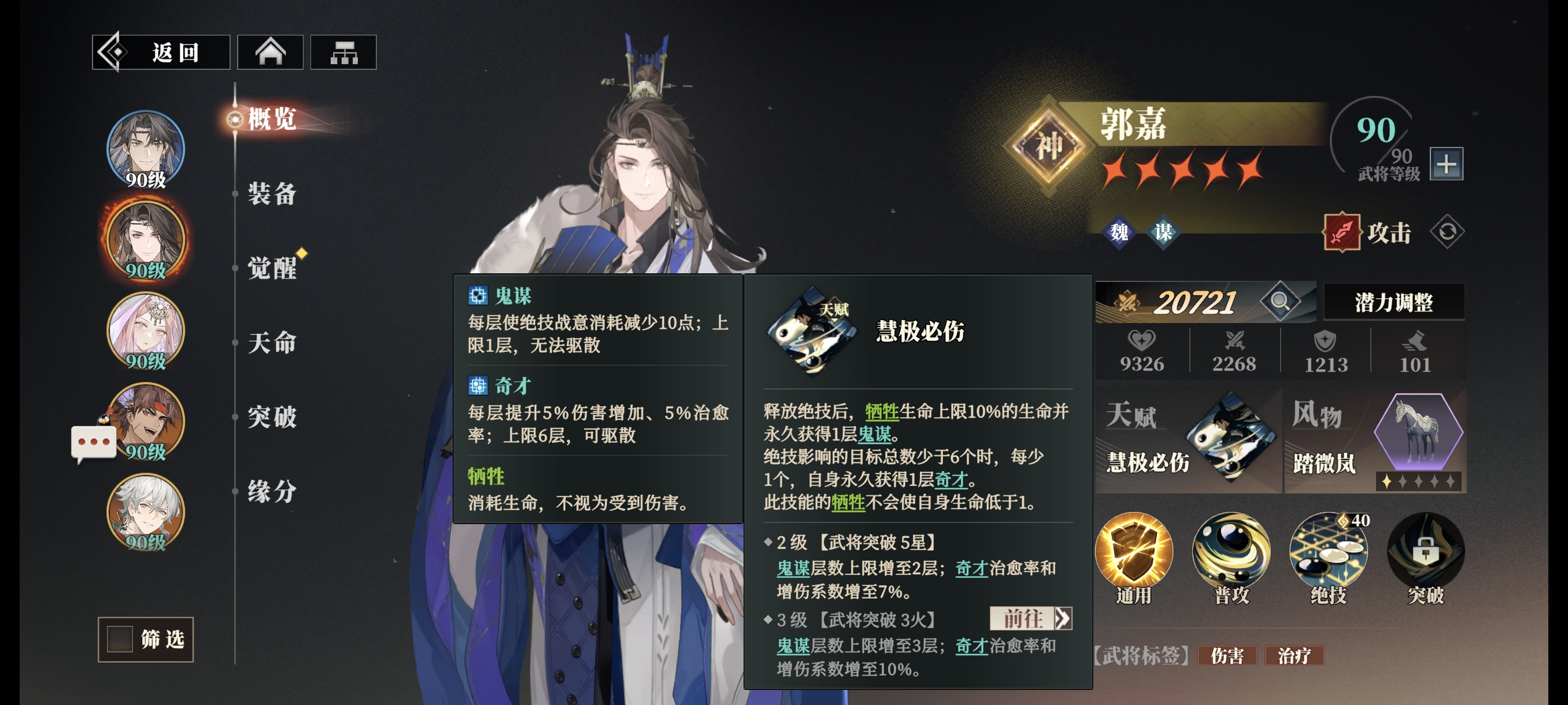The height and width of the screenshot is (705, 1568).
Task: Select the 装备 tab
Action: pyautogui.click(x=272, y=194)
